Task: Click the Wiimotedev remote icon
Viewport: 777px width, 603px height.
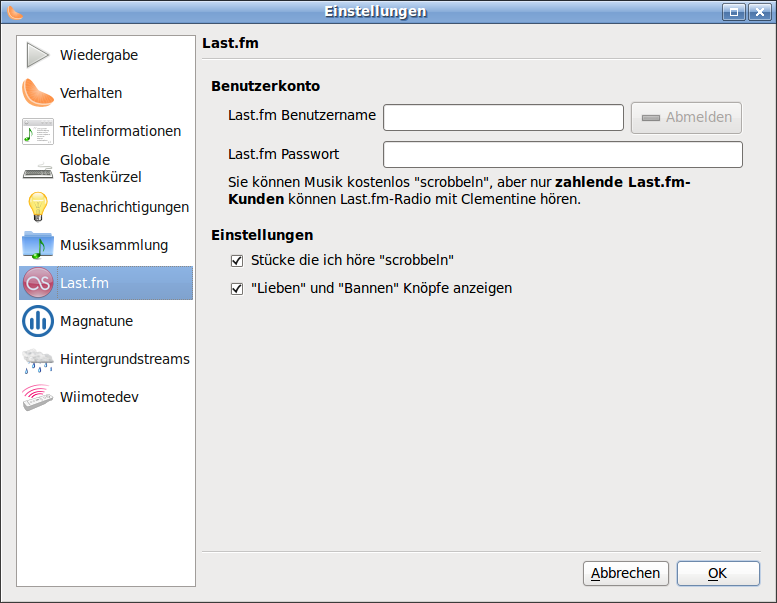Action: (x=38, y=397)
